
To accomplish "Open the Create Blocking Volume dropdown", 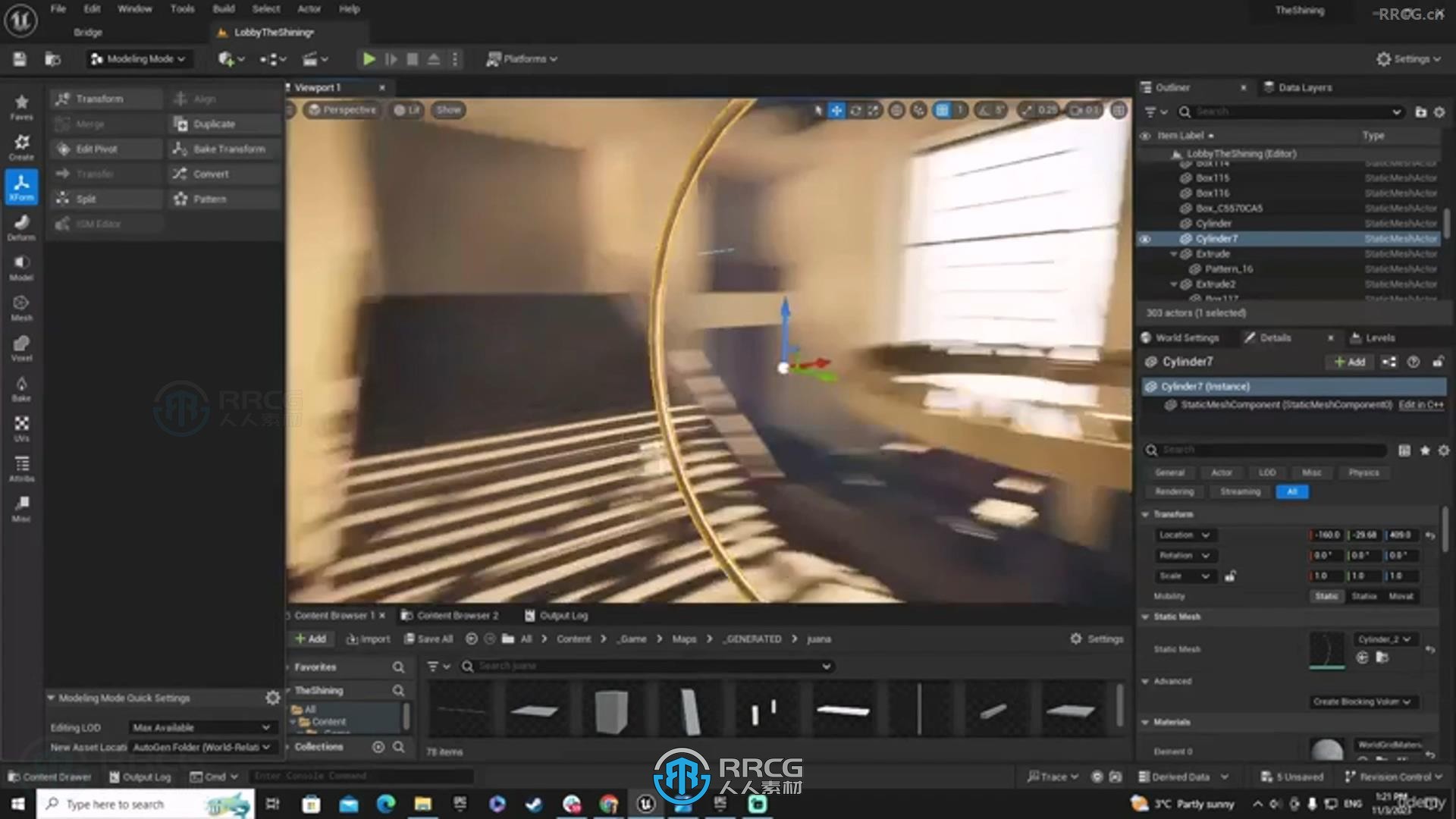I will 1363,701.
